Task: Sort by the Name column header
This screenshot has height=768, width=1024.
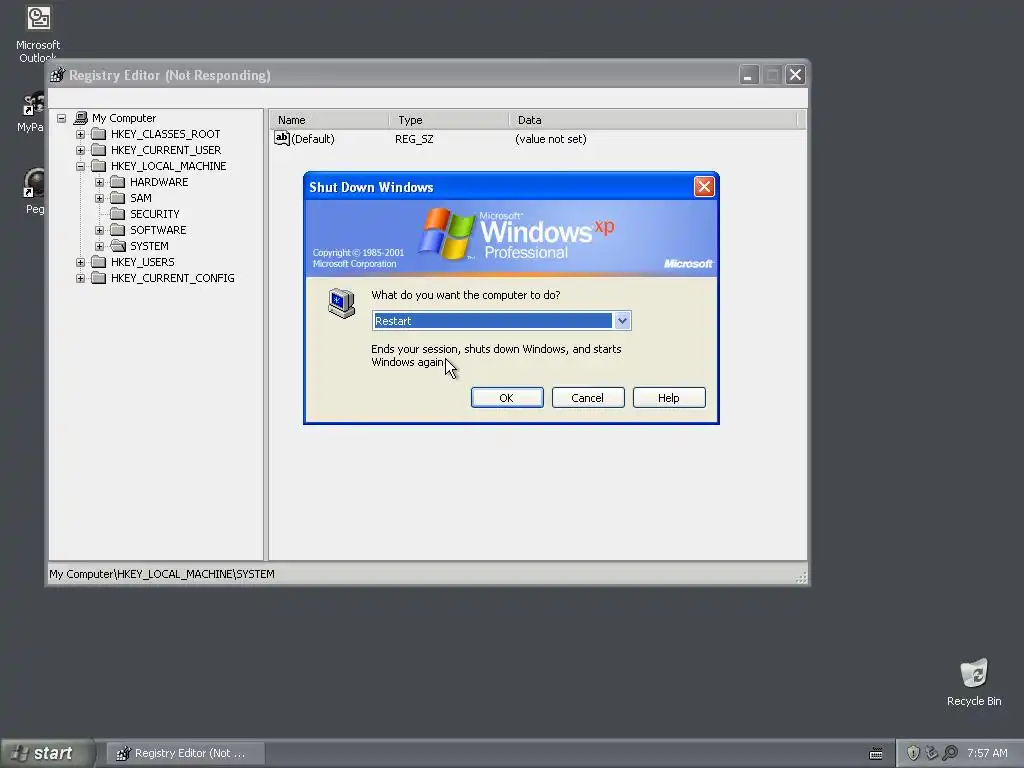Action: tap(330, 120)
